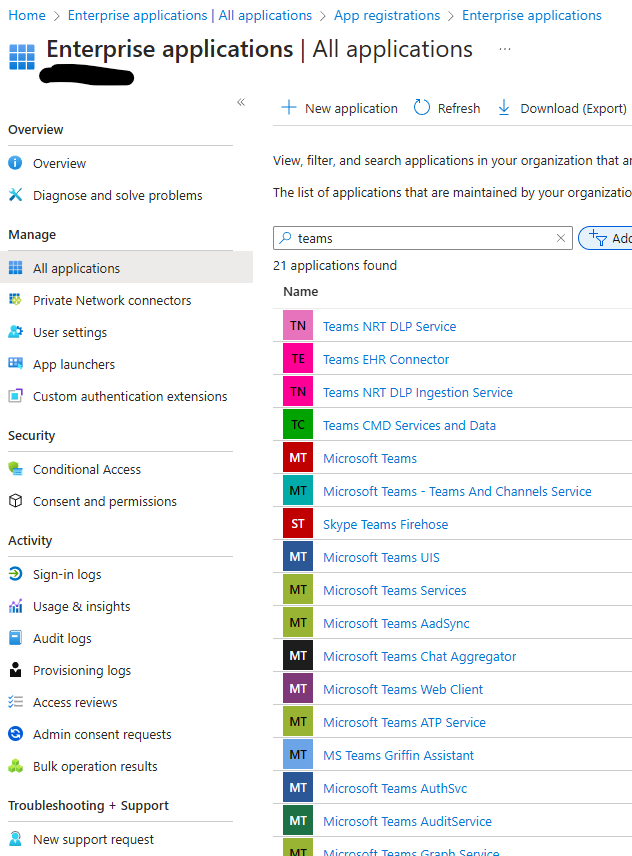Click the Overview info icon
This screenshot has height=856, width=632.
(15, 163)
